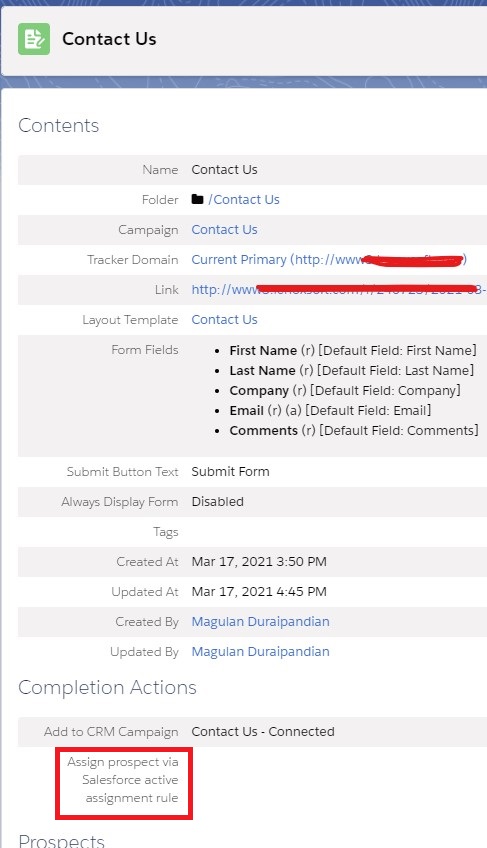Click the green form icon in header
Screen dimensions: 487x848
34,39
